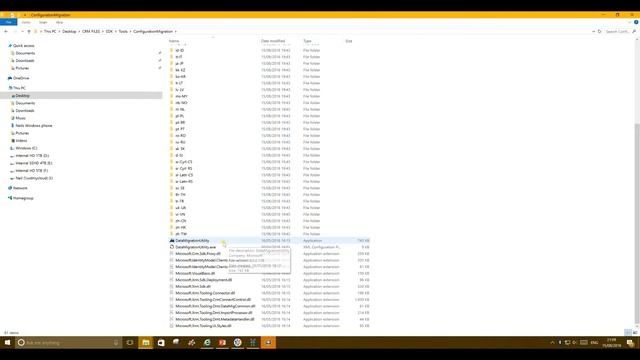Select Microsoft.Xrm.Tooling.CrmConnectControl.dll file
Viewport: 640px width, 360px height.
[x=213, y=299]
